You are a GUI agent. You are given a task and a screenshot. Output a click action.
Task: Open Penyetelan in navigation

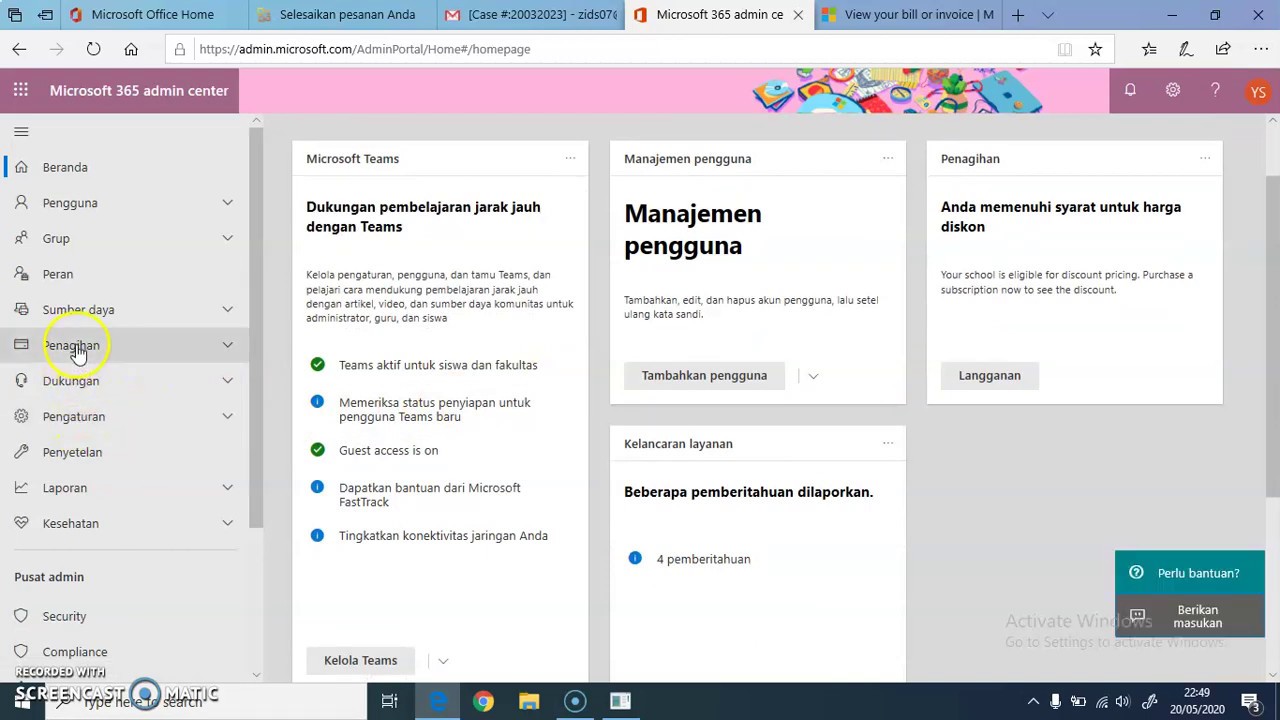[72, 452]
